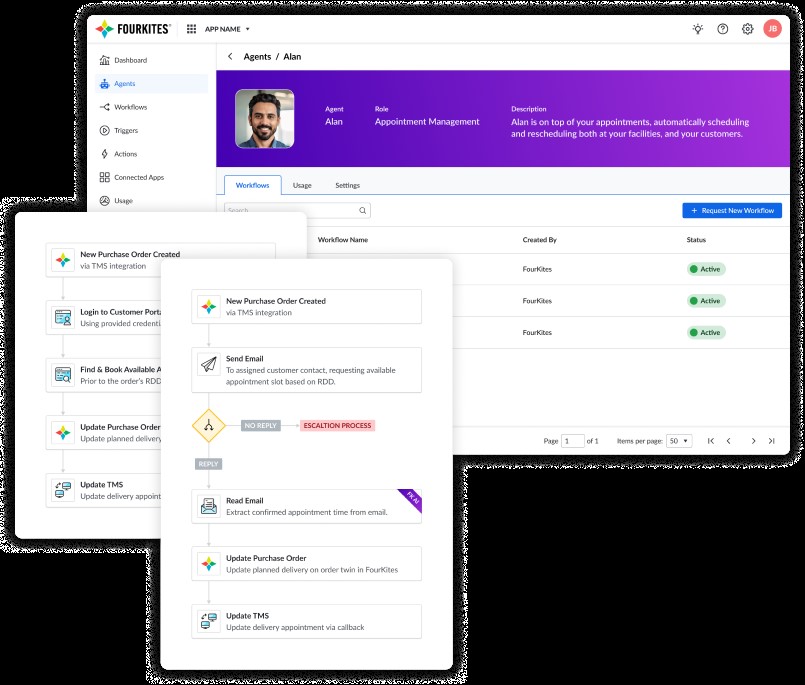Image resolution: width=805 pixels, height=685 pixels.
Task: Click Login to Customer Portal step icon
Action: pos(63,317)
